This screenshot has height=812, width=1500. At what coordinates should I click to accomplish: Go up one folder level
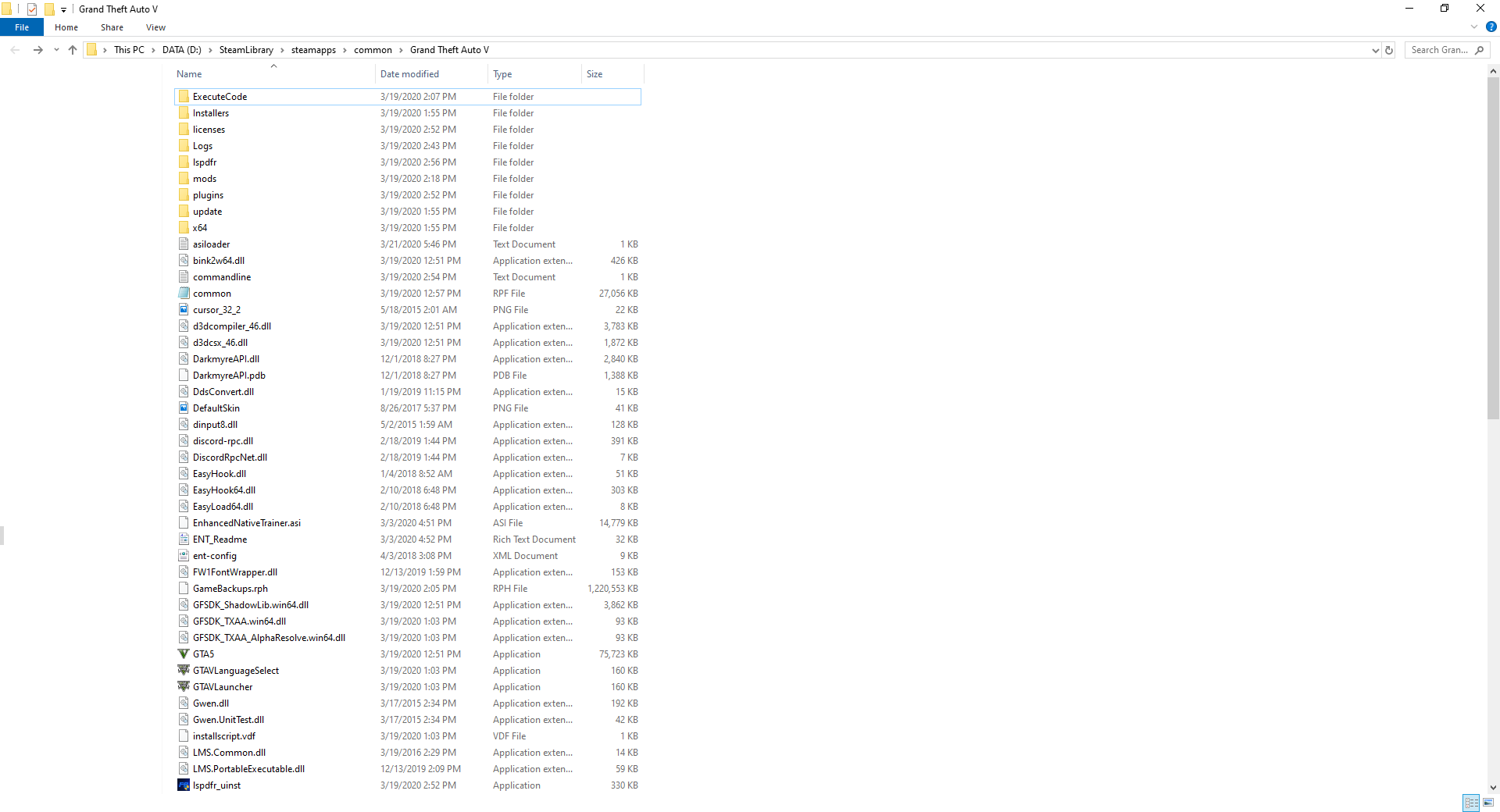pos(73,50)
